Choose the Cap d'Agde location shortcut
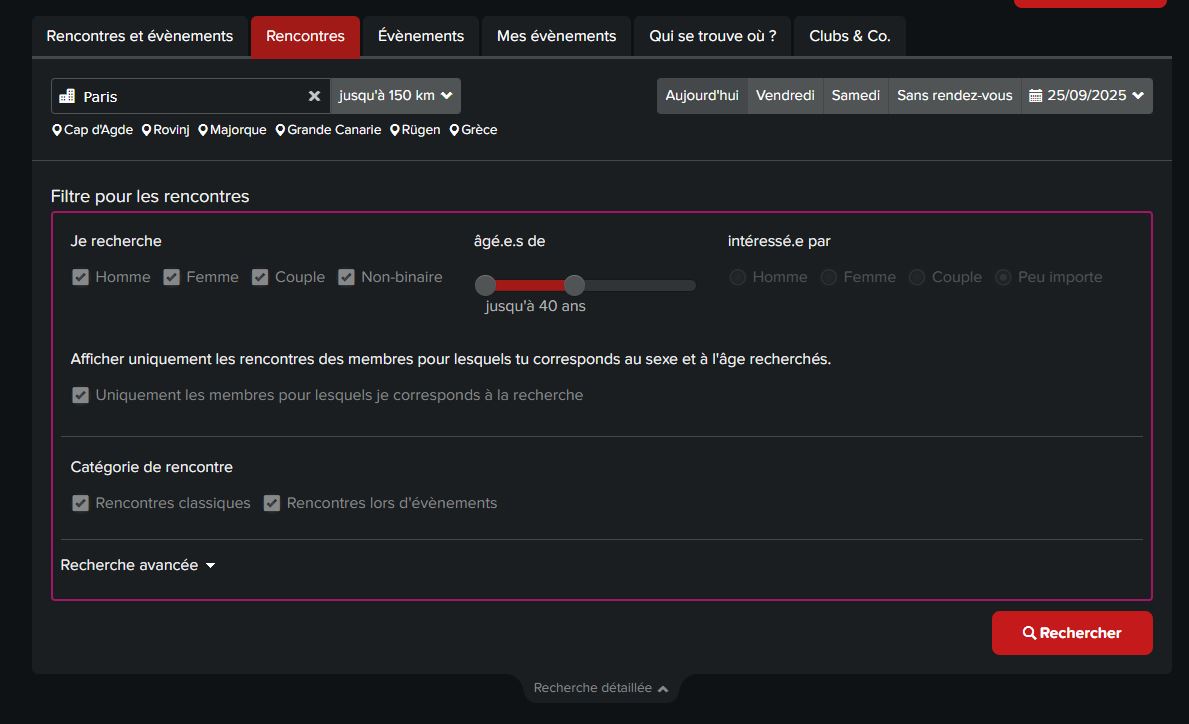Image resolution: width=1189 pixels, height=724 pixels. (x=93, y=130)
